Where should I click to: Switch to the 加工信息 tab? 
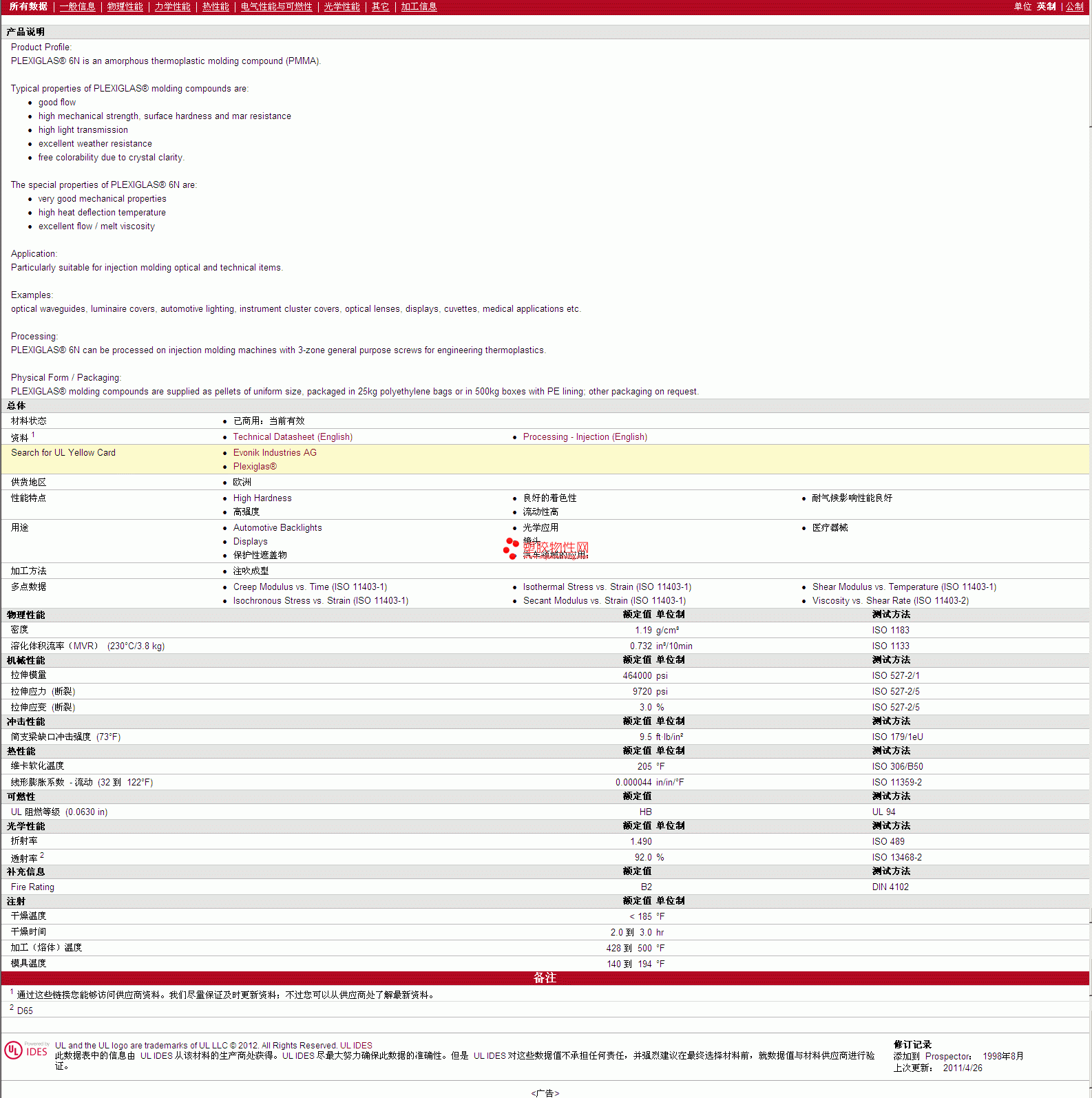419,6
